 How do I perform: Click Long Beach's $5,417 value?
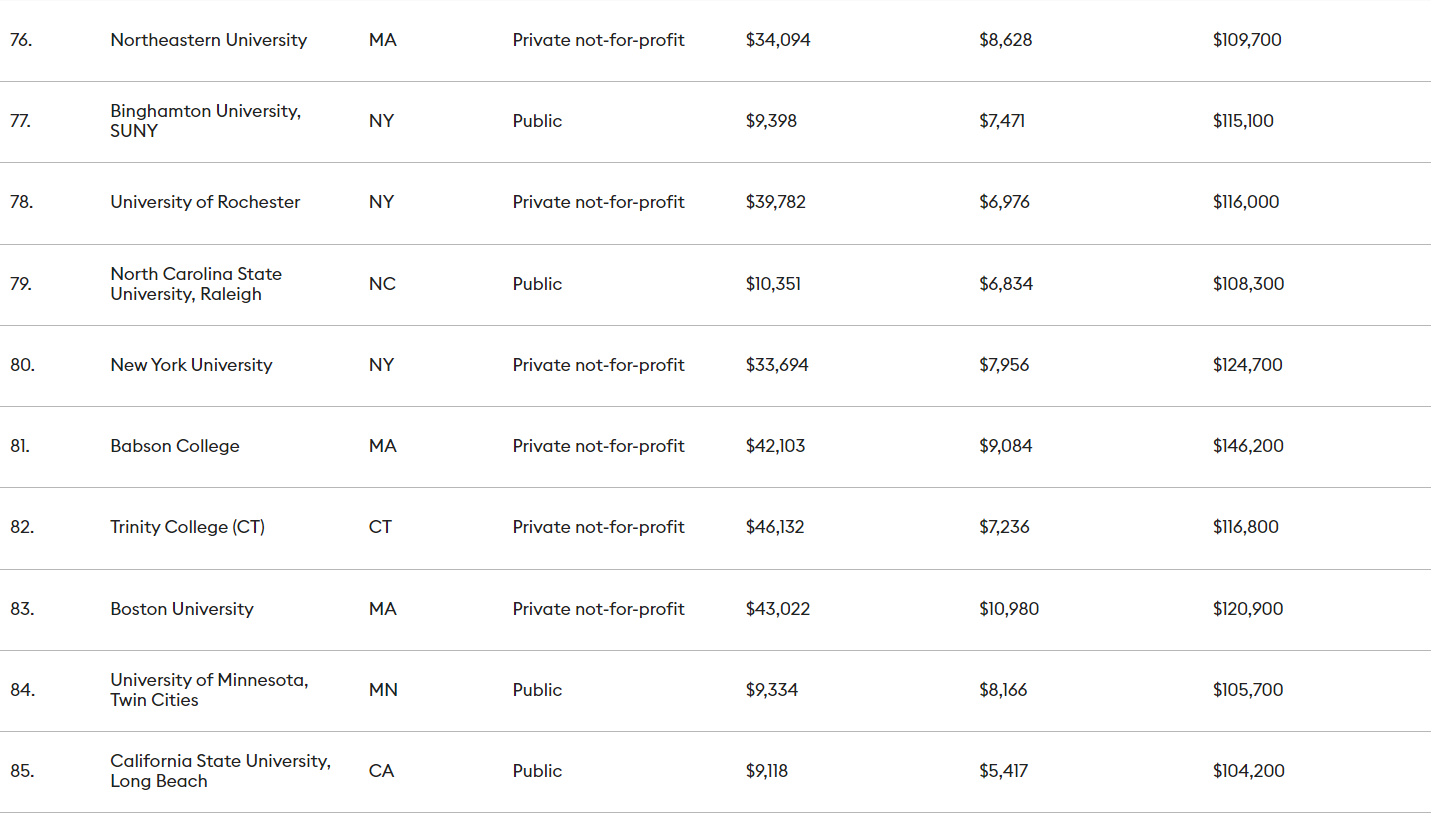(1003, 771)
